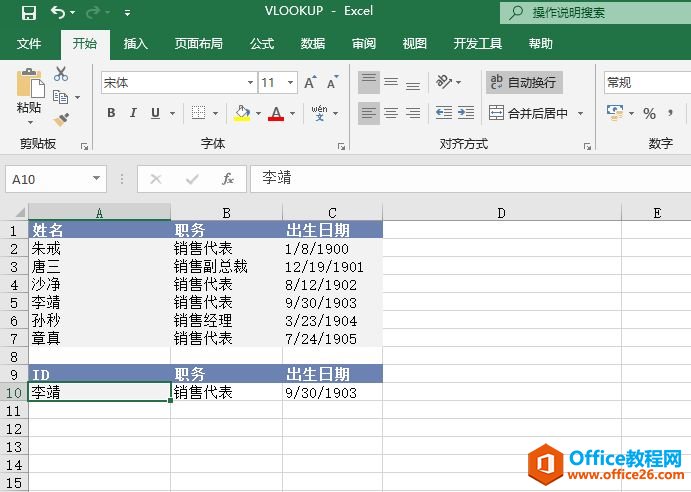Click the Select All corner triangle

click(19, 212)
